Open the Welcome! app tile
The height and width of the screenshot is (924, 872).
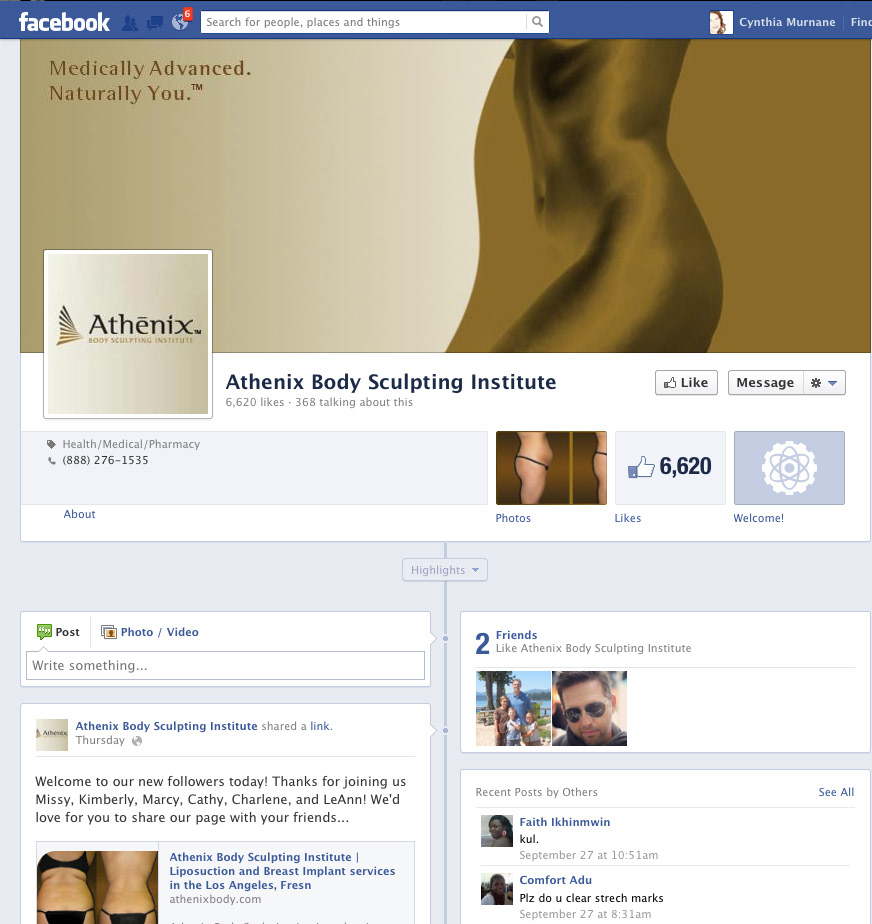pyautogui.click(x=790, y=468)
